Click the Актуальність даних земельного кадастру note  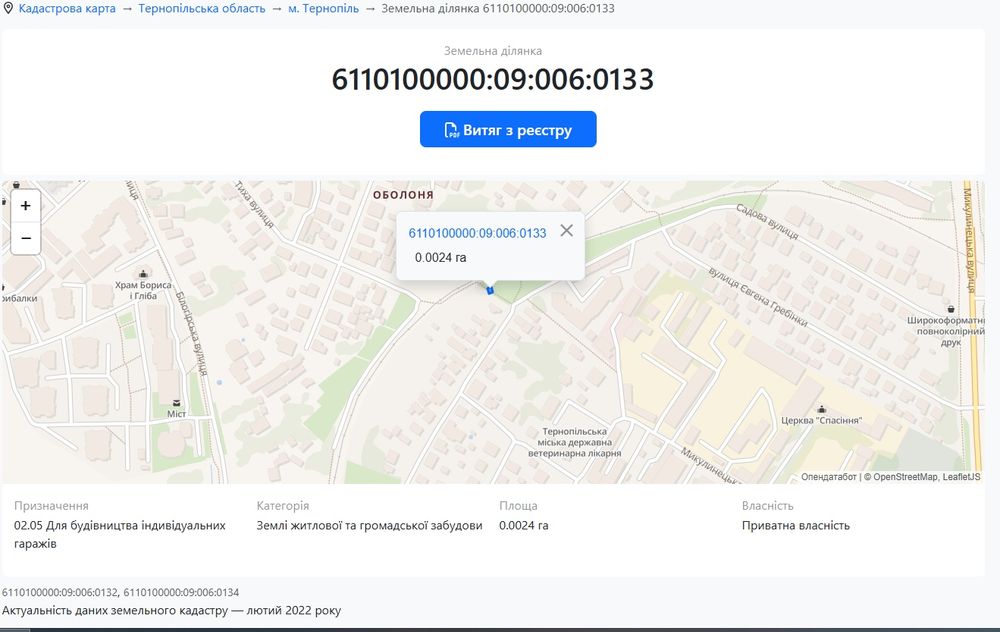point(172,610)
